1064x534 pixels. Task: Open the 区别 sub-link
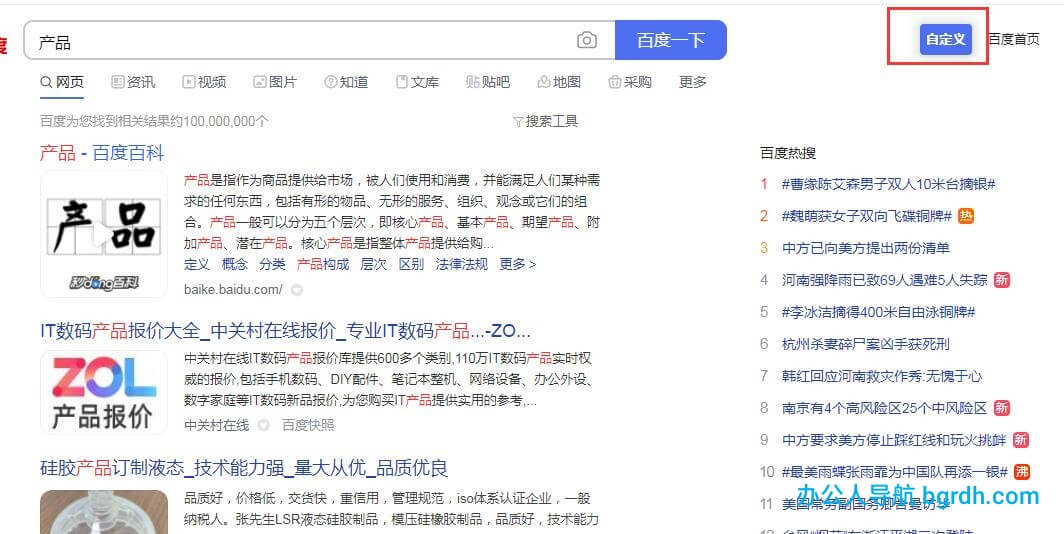(411, 264)
